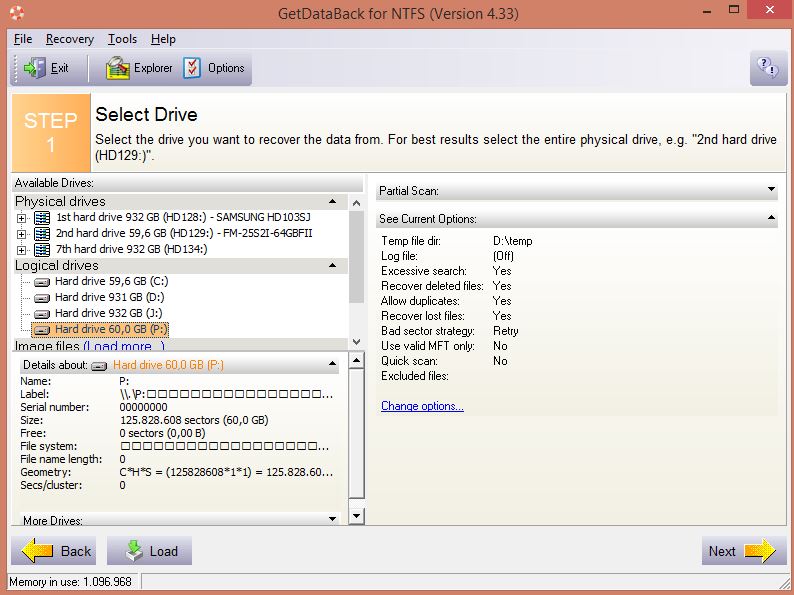The height and width of the screenshot is (595, 794).
Task: Expand the 1st hard drive 932 GB node
Action: coord(21,218)
